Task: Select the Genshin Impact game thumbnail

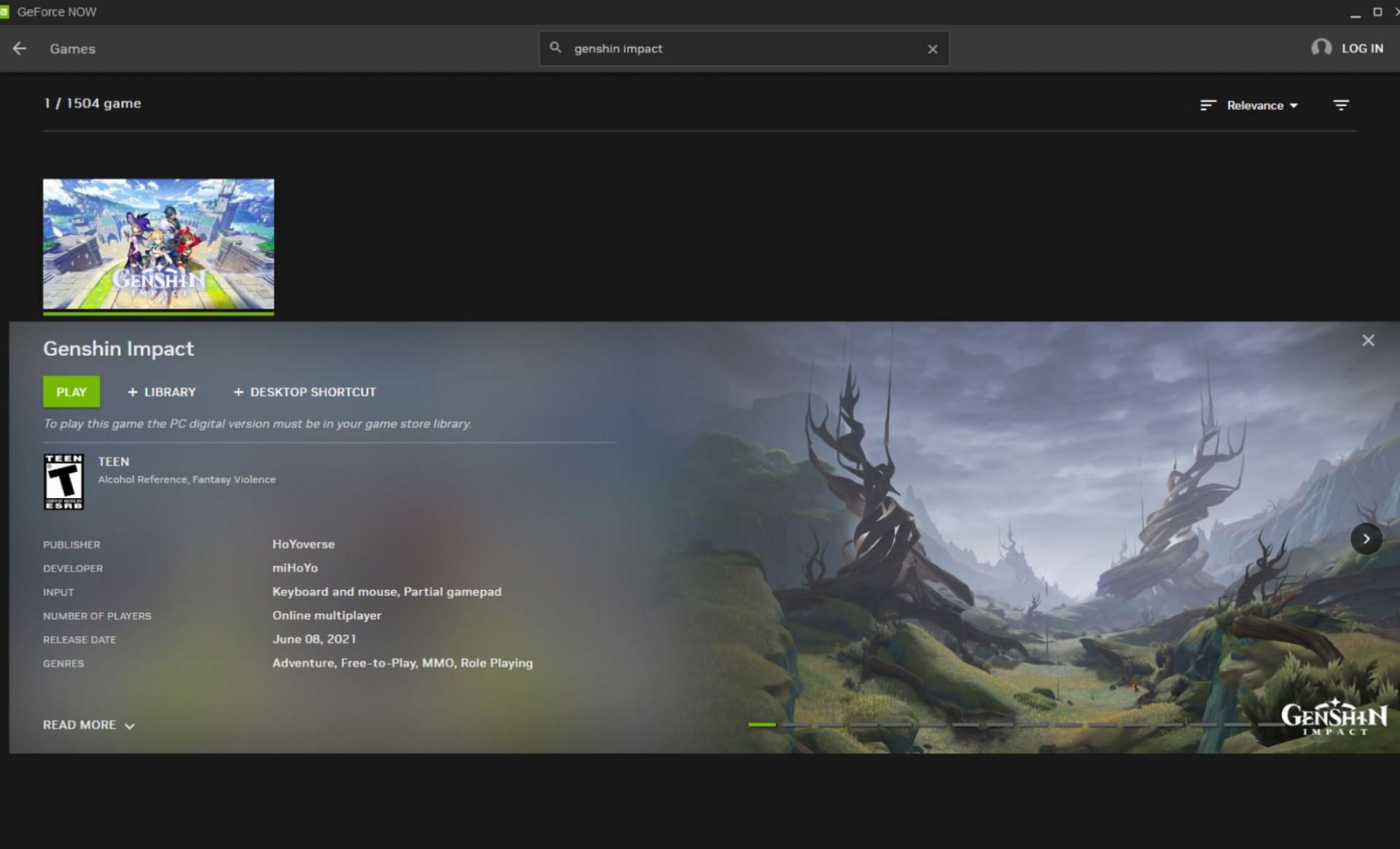Action: tap(158, 245)
